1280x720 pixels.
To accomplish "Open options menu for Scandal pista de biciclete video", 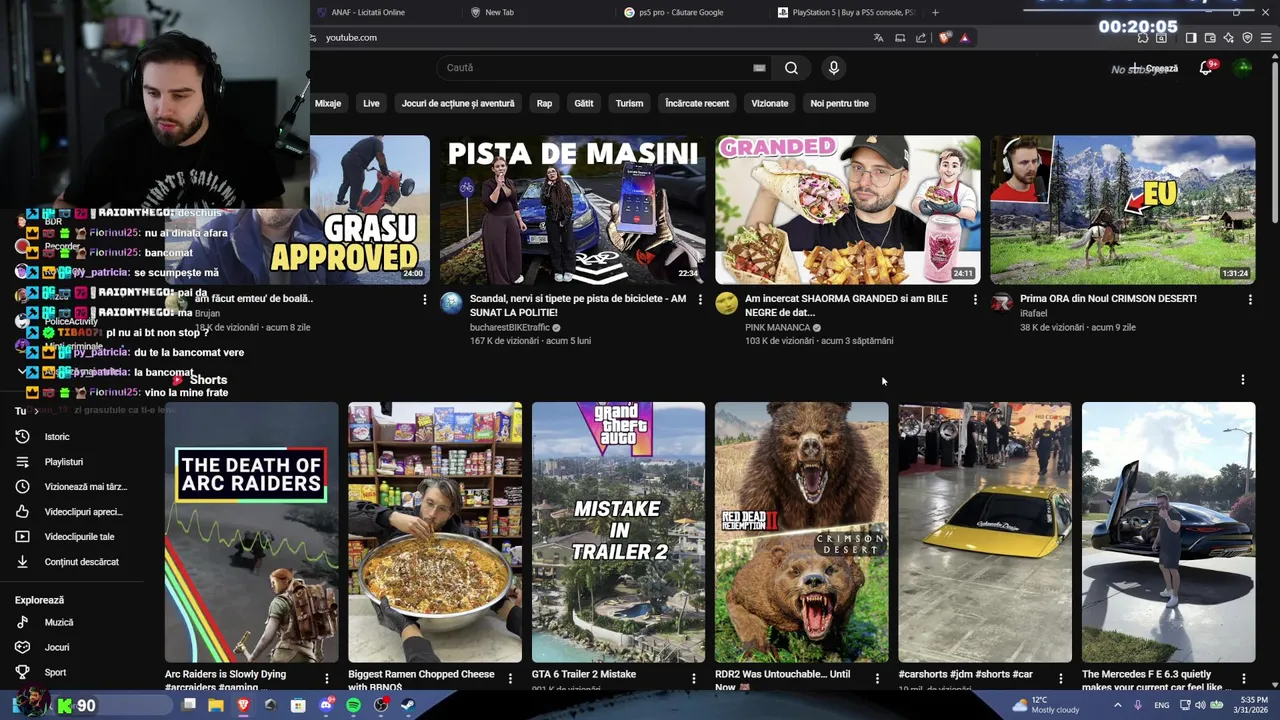I will pyautogui.click(x=700, y=299).
